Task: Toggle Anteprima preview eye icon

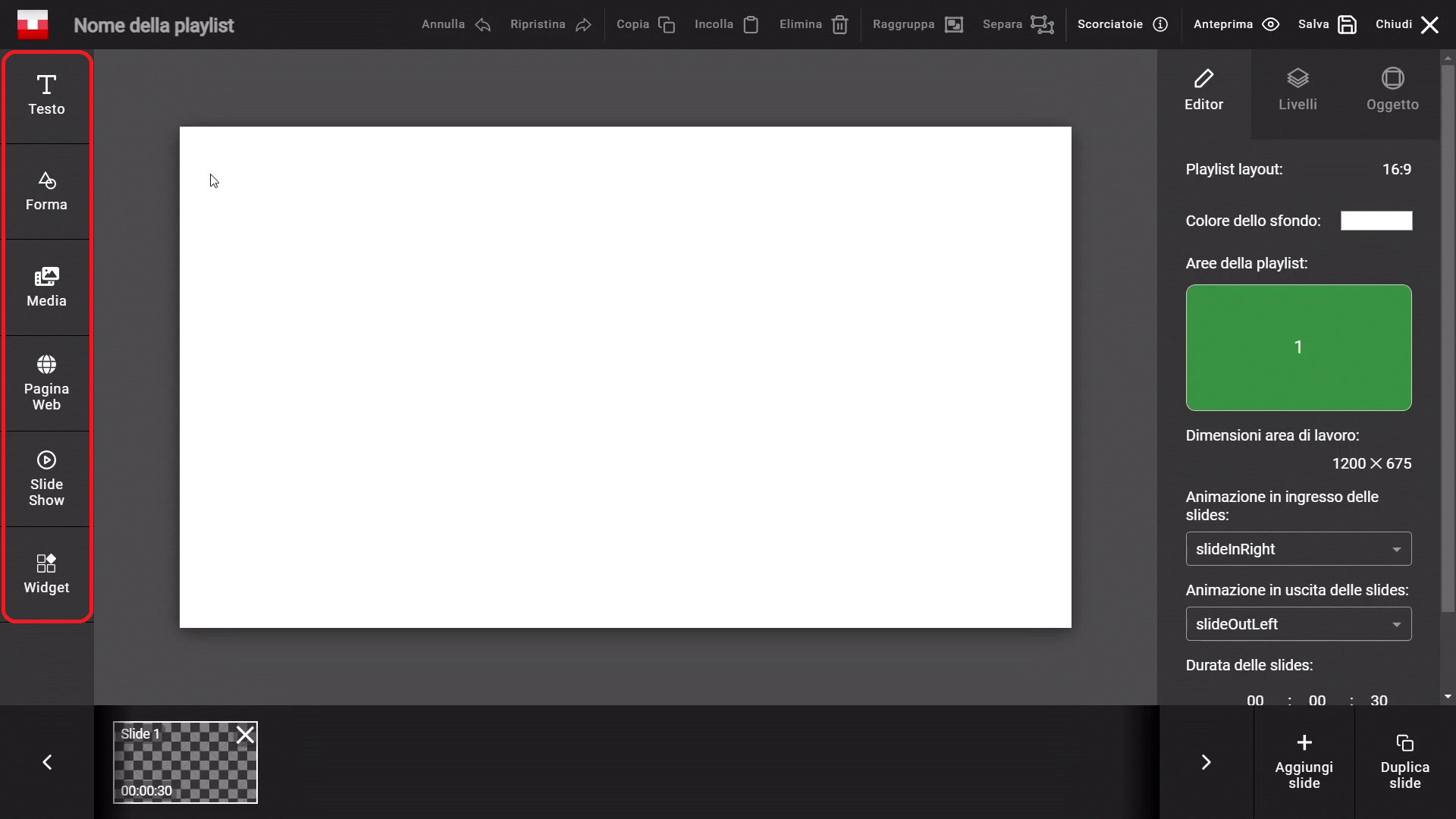Action: click(x=1271, y=24)
